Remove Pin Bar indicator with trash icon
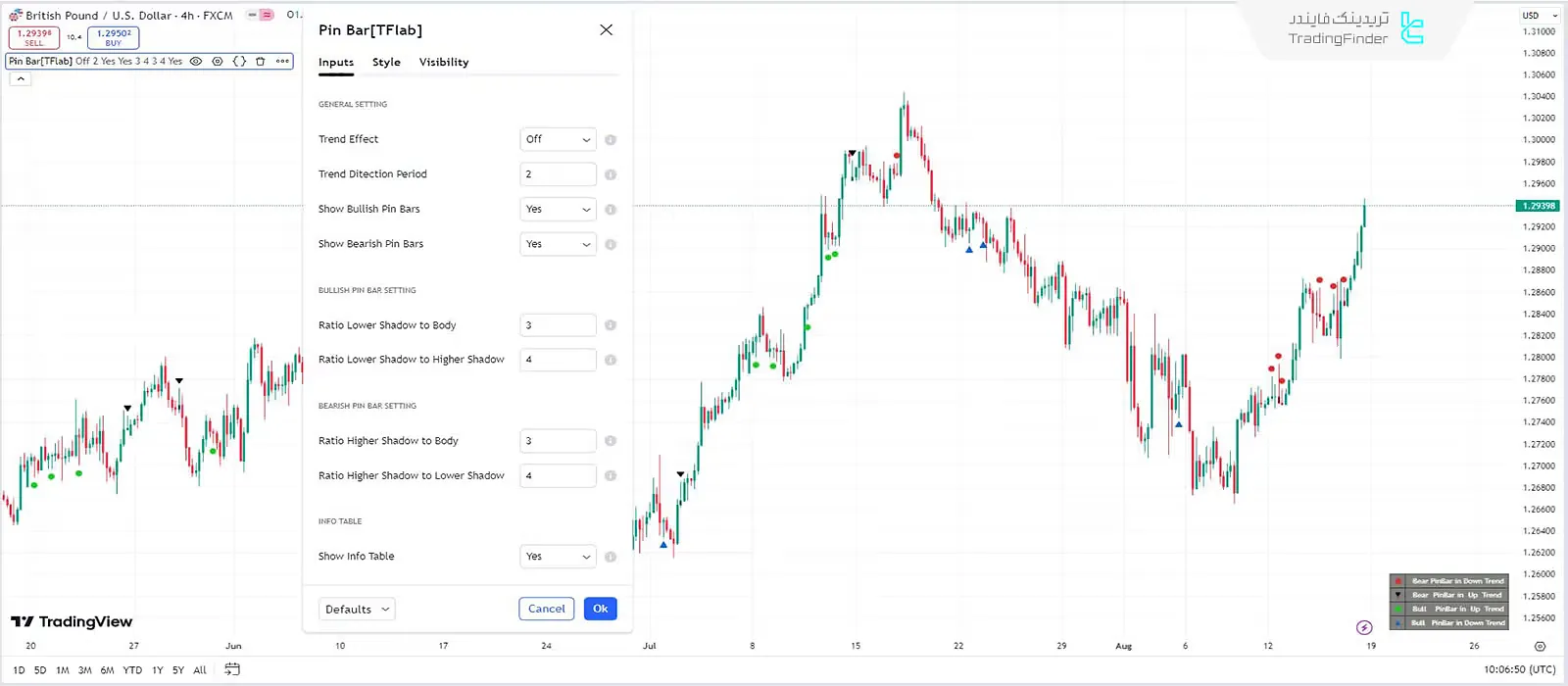 coord(261,61)
